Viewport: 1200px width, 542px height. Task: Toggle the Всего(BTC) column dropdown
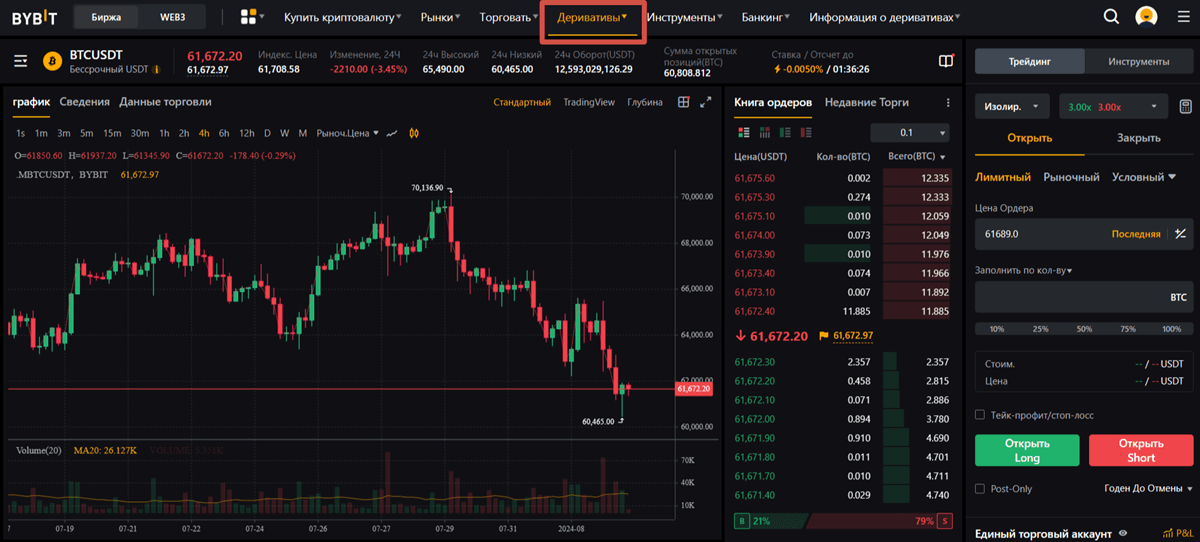pos(918,157)
